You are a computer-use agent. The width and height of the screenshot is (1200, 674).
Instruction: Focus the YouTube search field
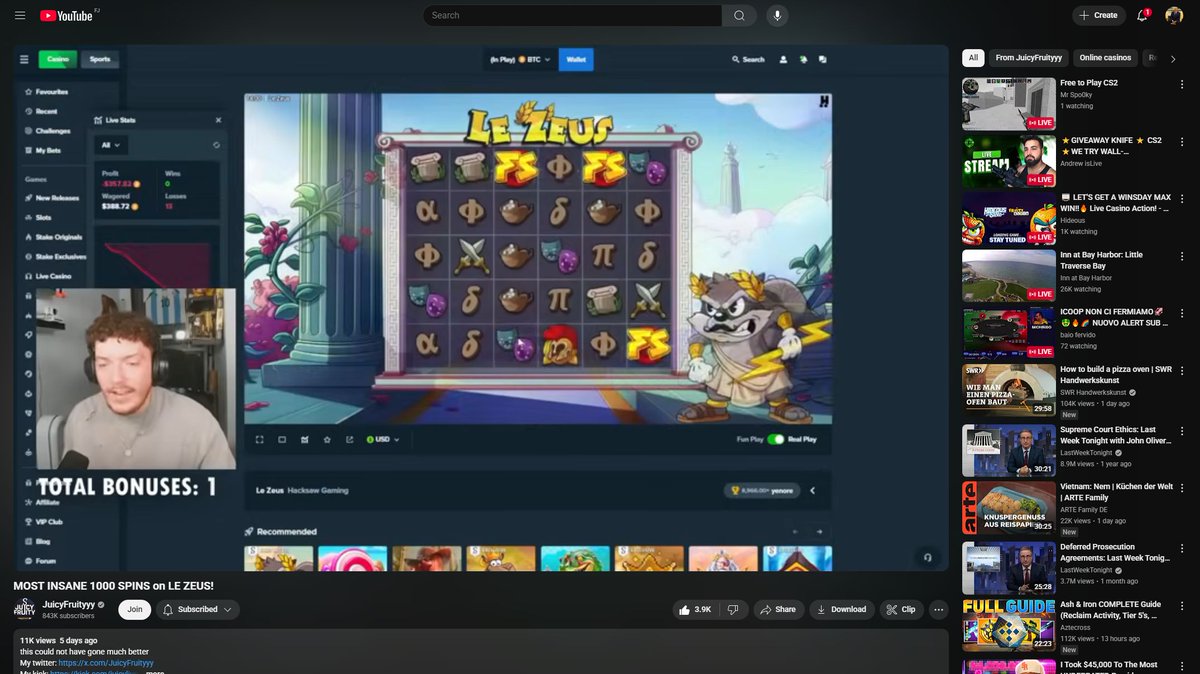pyautogui.click(x=572, y=15)
